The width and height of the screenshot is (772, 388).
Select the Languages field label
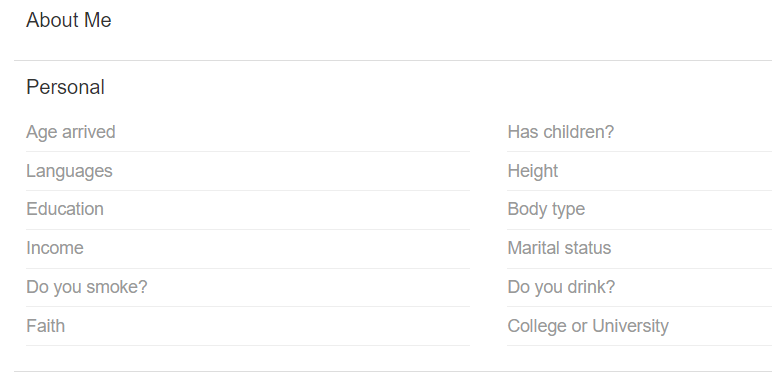pyautogui.click(x=69, y=171)
